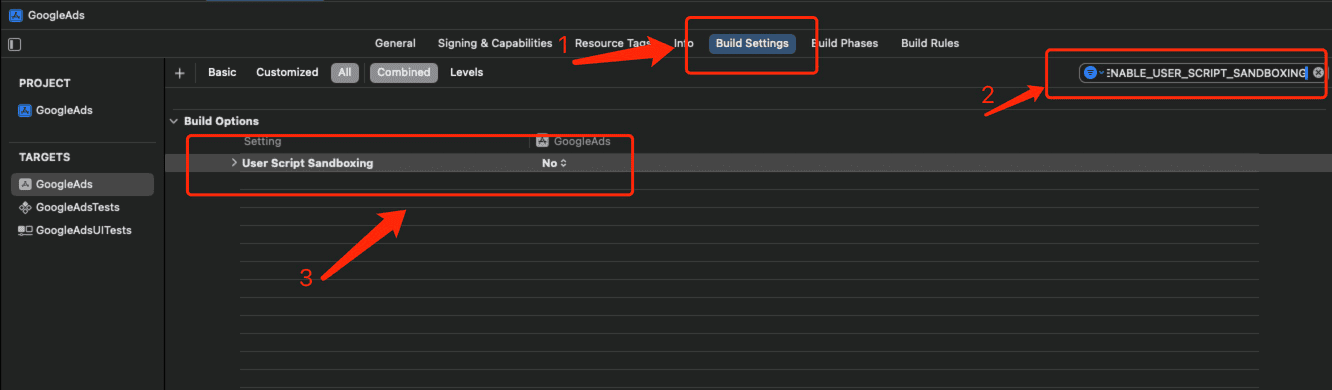Select the All filter

tap(345, 72)
